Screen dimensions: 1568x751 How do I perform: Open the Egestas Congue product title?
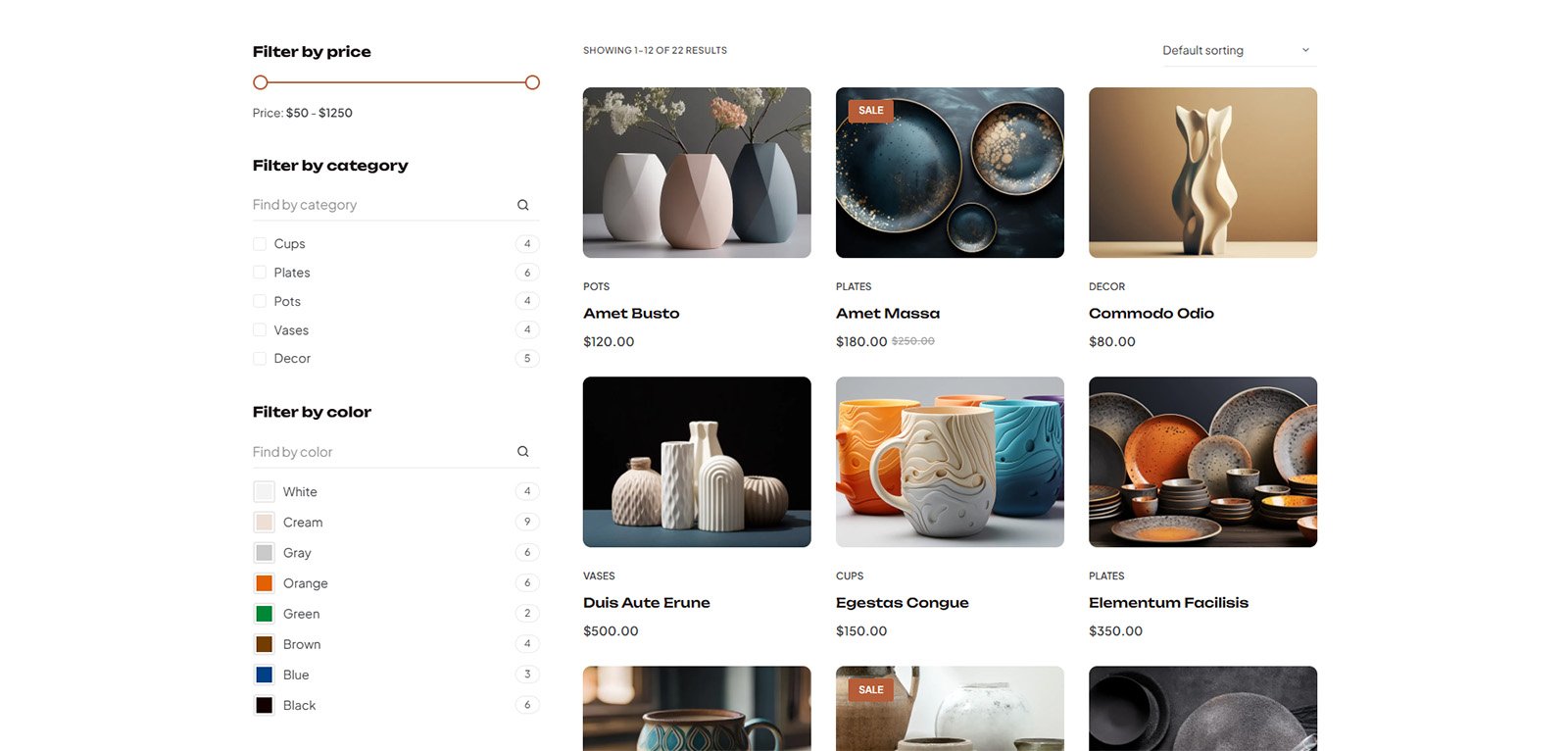coord(902,603)
